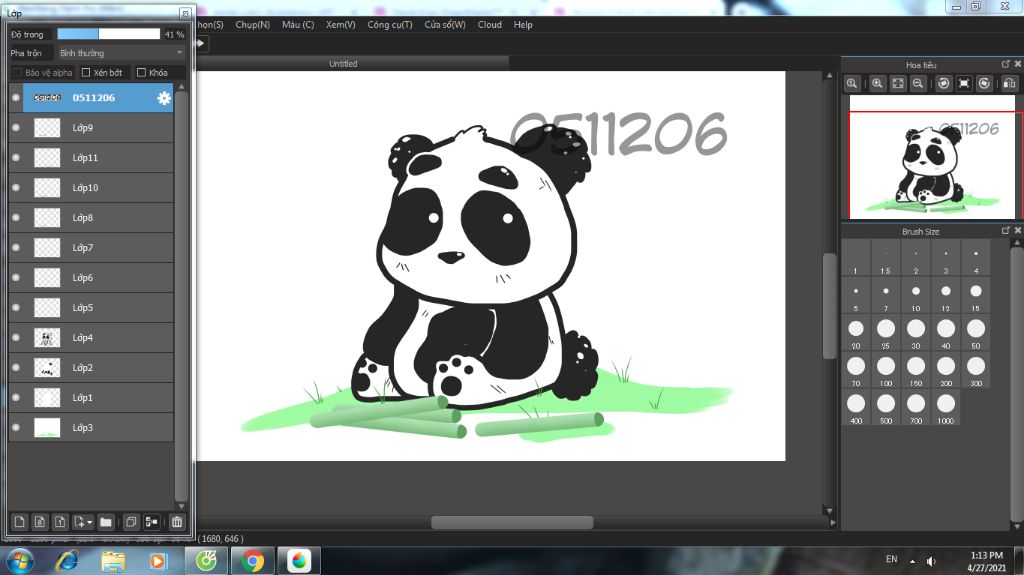
Task: Select brush size 10
Action: tap(916, 296)
